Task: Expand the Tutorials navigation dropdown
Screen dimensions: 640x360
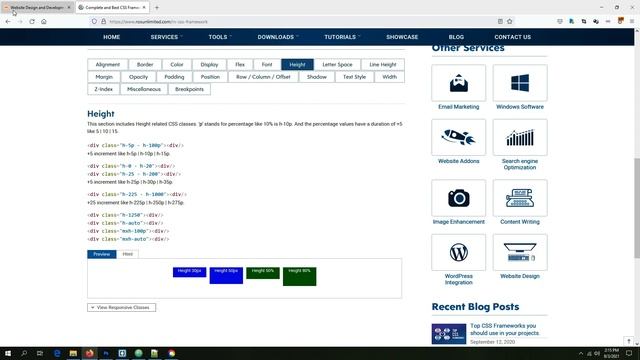Action: (x=342, y=37)
